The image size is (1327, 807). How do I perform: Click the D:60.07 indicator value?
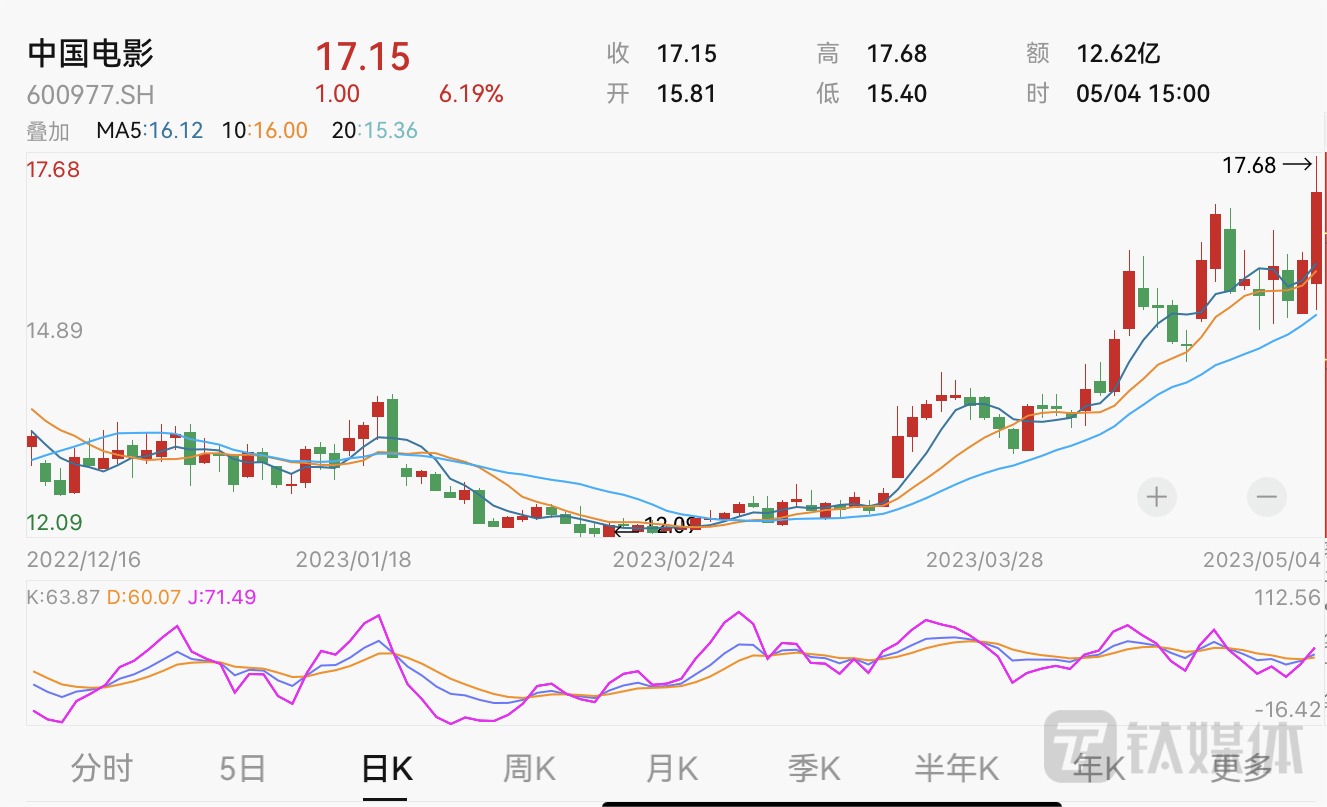coord(144,597)
